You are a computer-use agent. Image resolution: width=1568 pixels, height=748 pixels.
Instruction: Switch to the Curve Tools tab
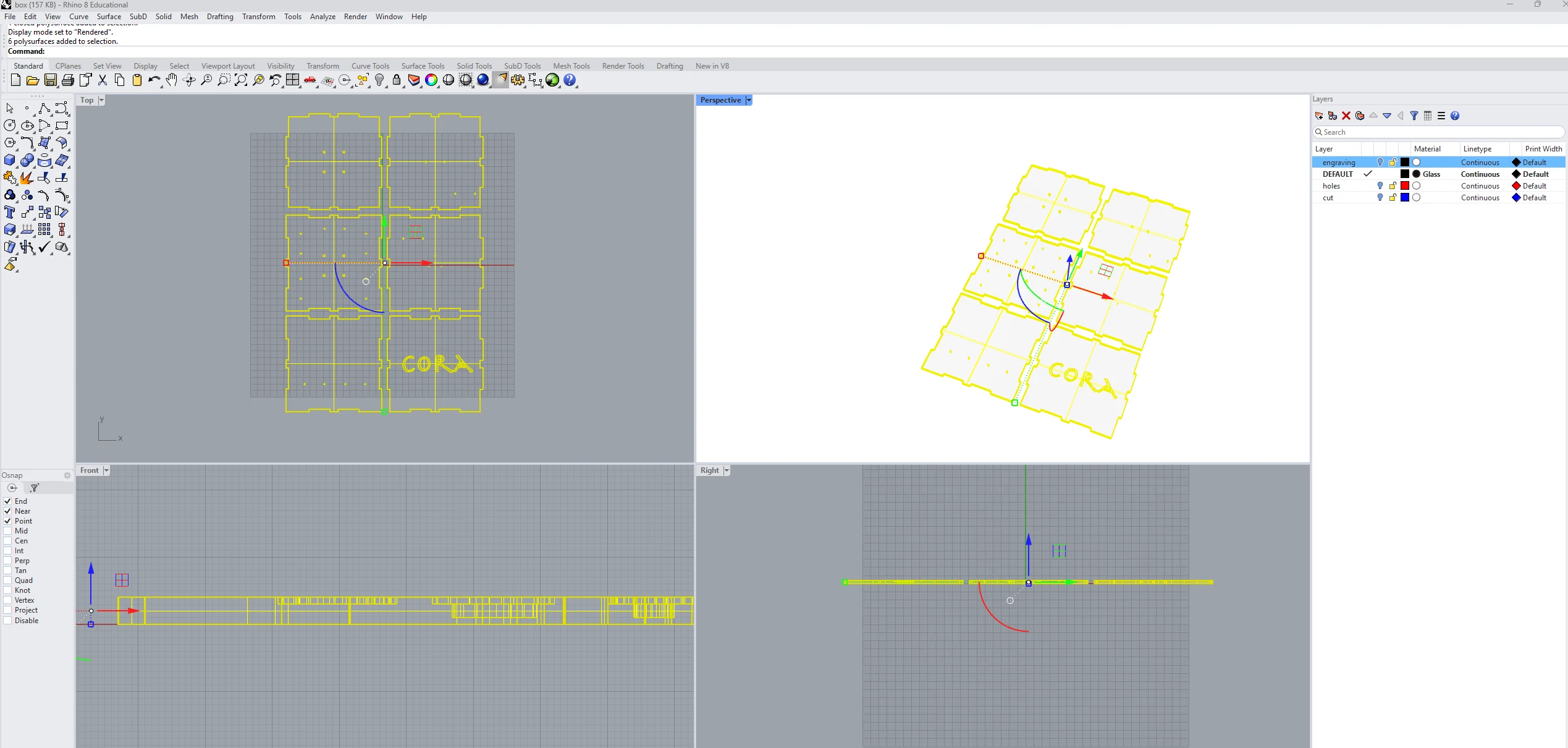370,66
